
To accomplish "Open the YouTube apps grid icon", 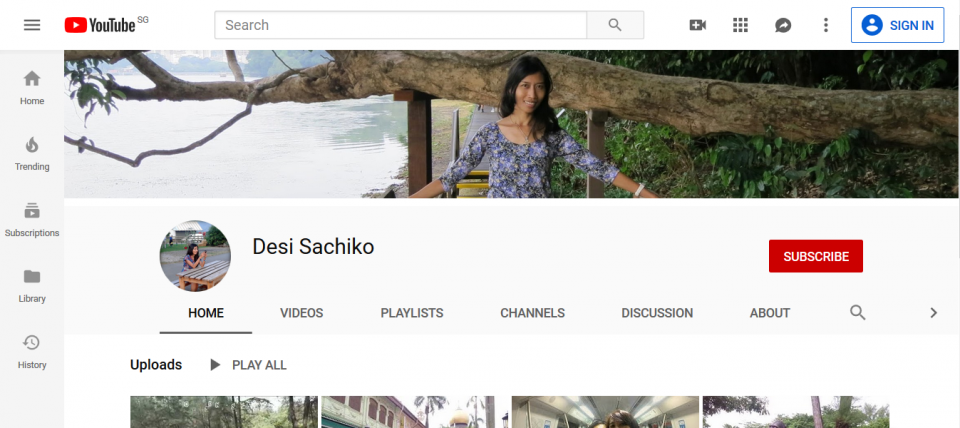I will click(740, 25).
